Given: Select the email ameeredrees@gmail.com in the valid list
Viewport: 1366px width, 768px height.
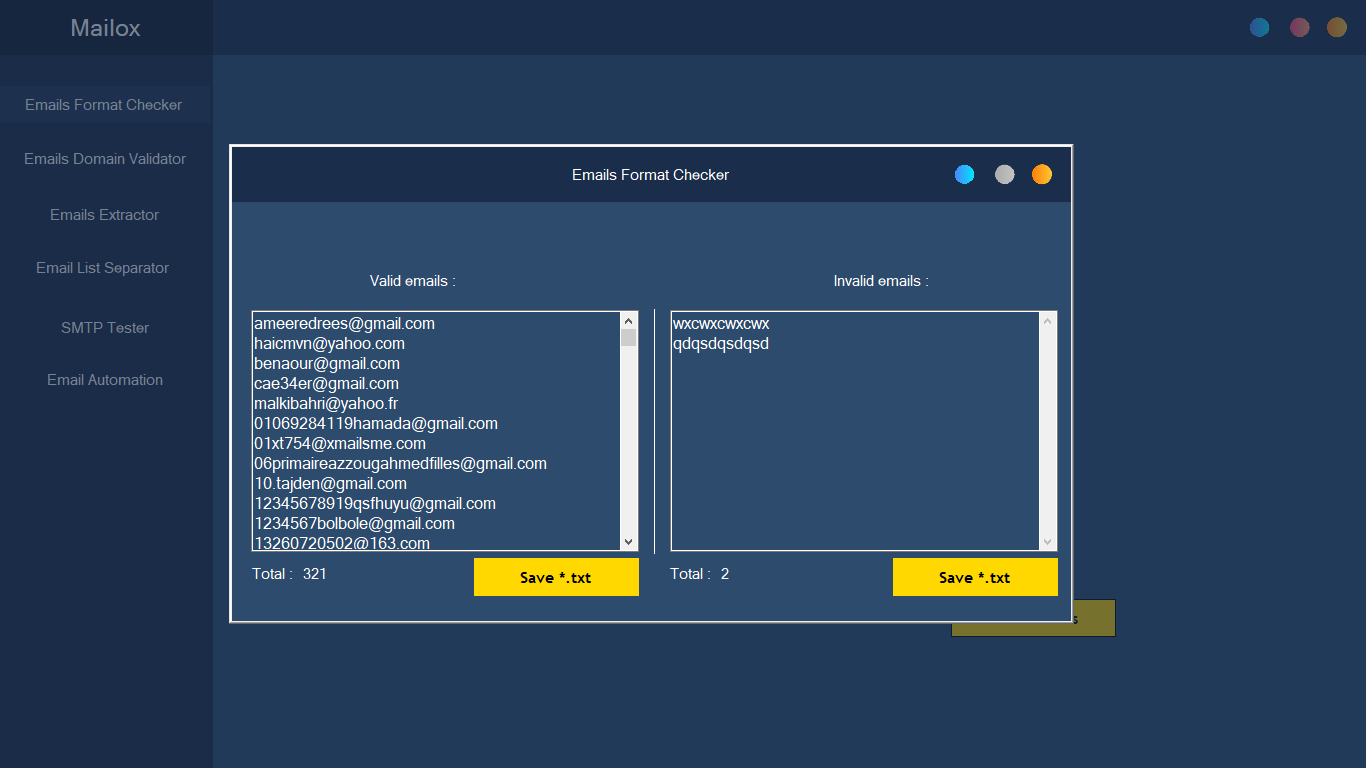Looking at the screenshot, I should (x=343, y=323).
